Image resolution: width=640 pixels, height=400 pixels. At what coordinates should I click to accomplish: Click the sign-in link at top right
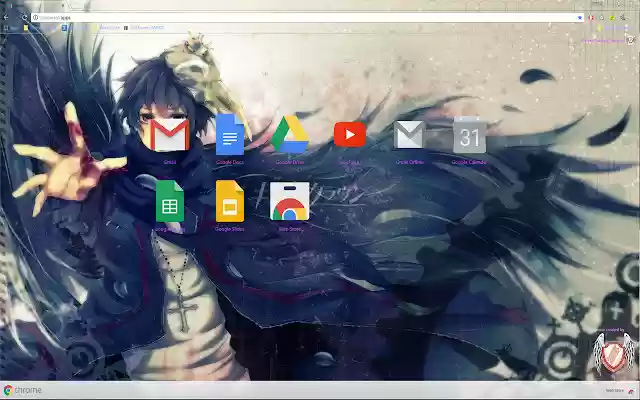click(x=603, y=40)
